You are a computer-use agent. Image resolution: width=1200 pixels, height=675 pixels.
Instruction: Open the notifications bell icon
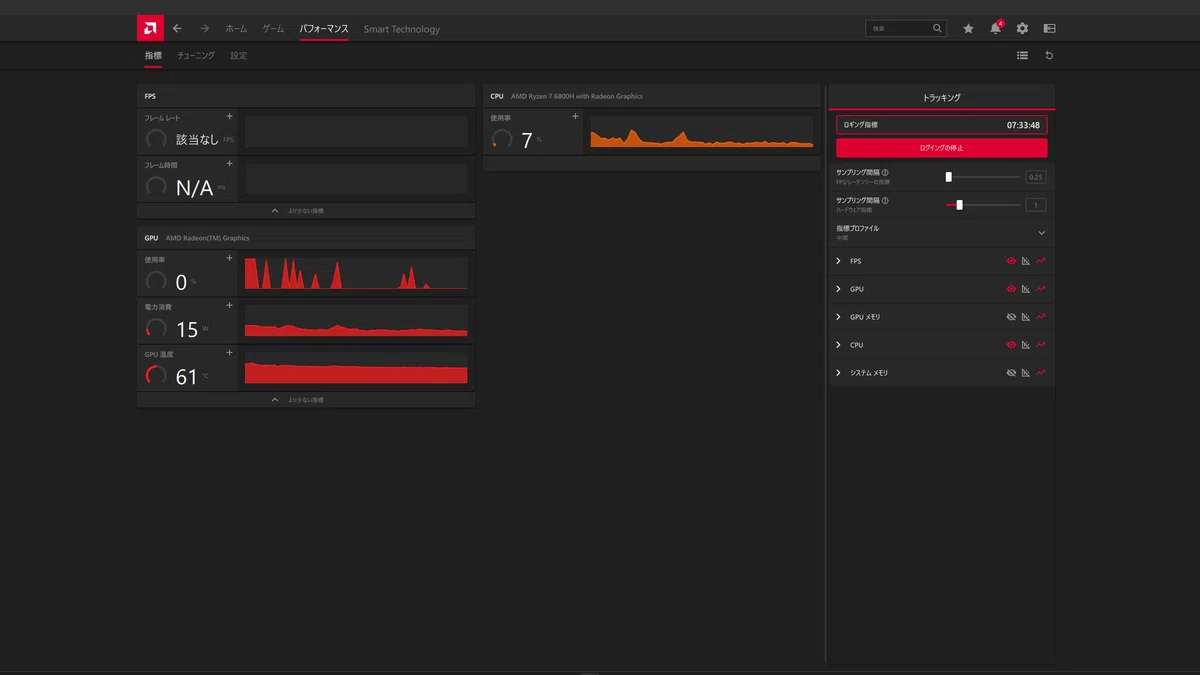tap(995, 28)
